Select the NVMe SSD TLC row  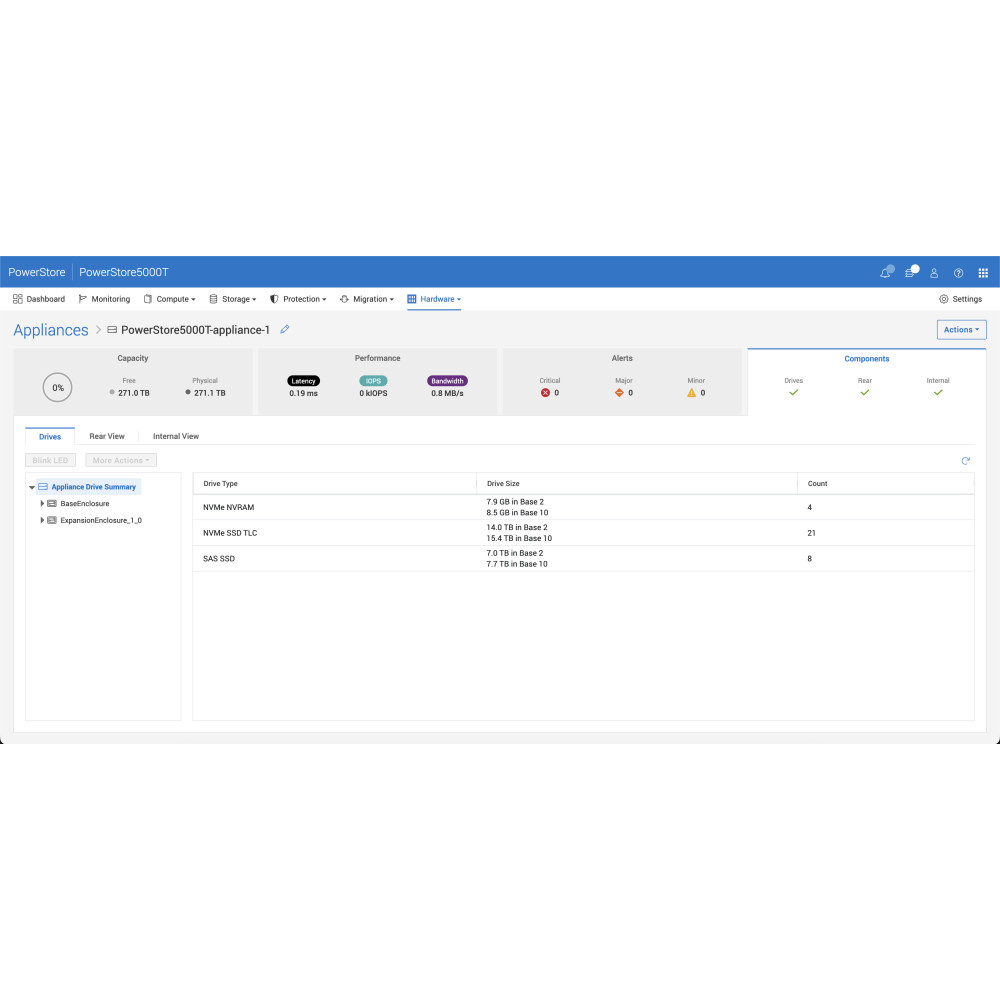583,533
